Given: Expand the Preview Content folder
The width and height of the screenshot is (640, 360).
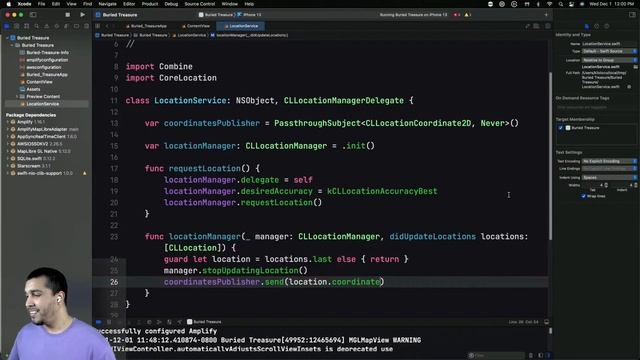Looking at the screenshot, I should [17, 96].
